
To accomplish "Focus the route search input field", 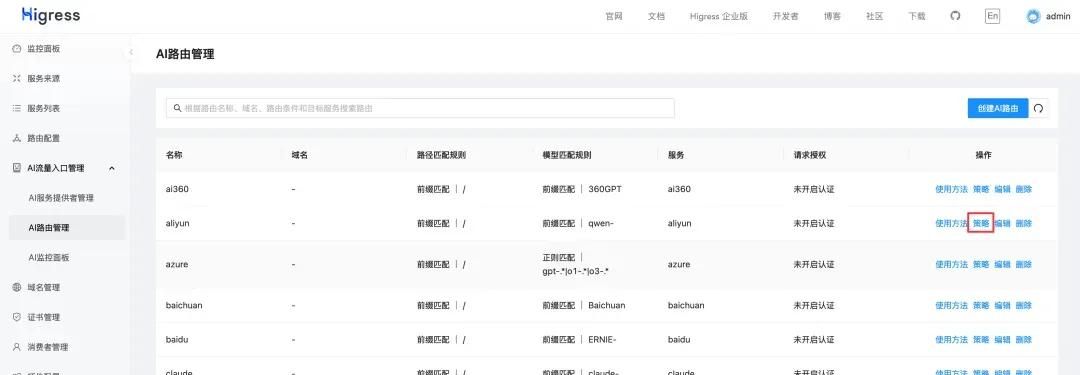I will (420, 108).
